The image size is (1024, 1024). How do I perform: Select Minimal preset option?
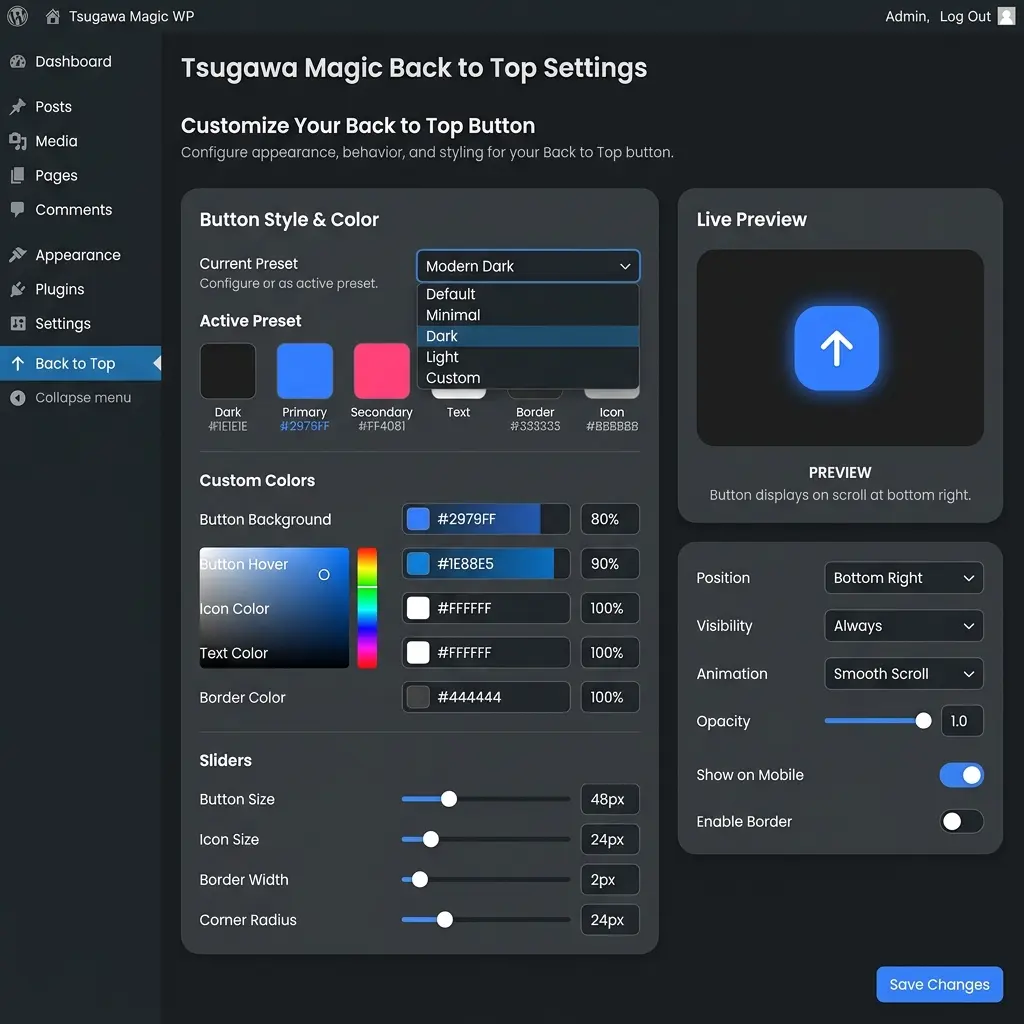[x=528, y=315]
